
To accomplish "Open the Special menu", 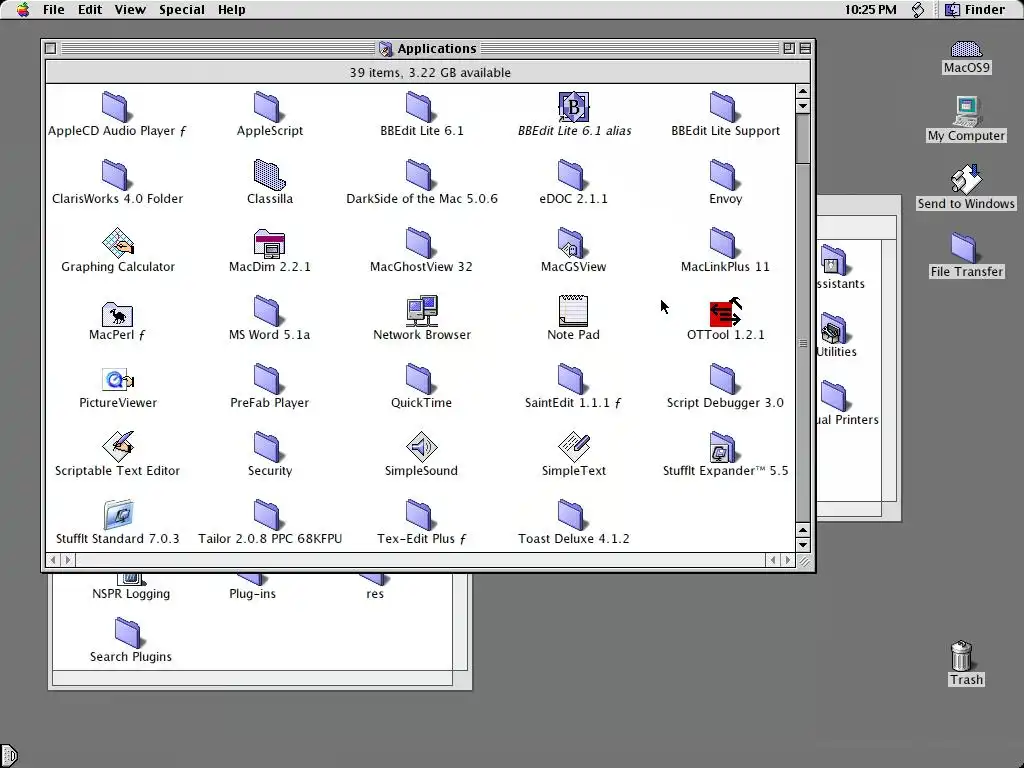I will pos(182,10).
